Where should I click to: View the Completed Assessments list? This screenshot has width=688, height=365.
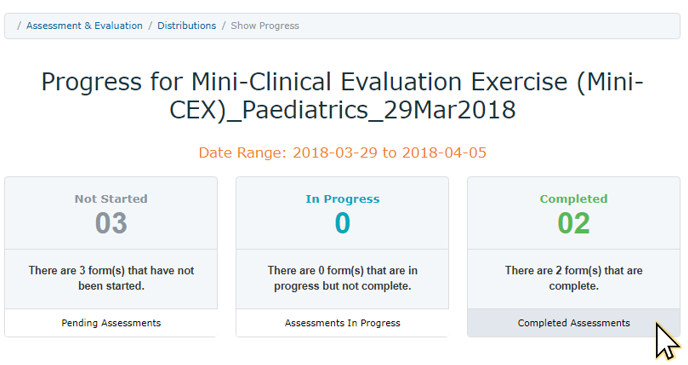click(573, 323)
